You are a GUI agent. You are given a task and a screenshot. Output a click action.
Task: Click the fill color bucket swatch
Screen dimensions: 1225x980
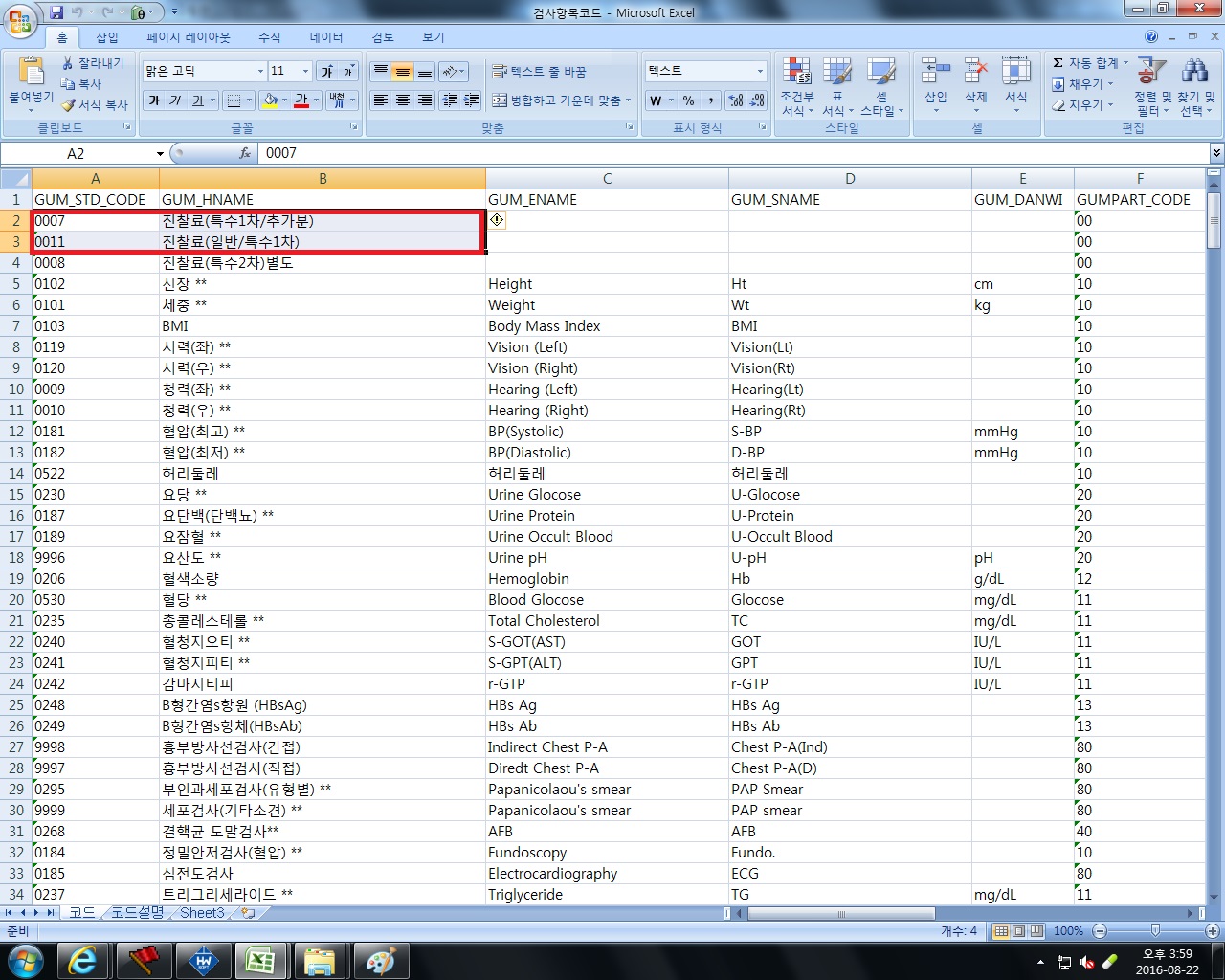coord(270,100)
